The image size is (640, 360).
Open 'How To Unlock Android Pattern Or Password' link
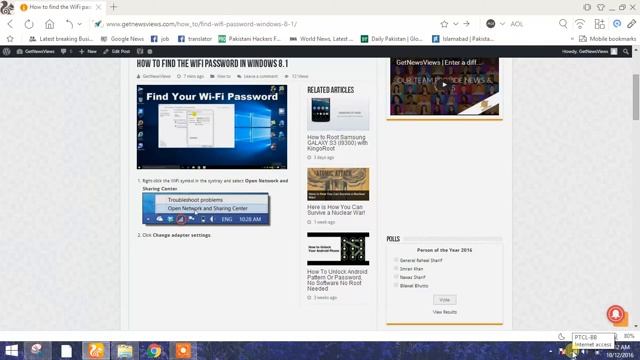(337, 280)
